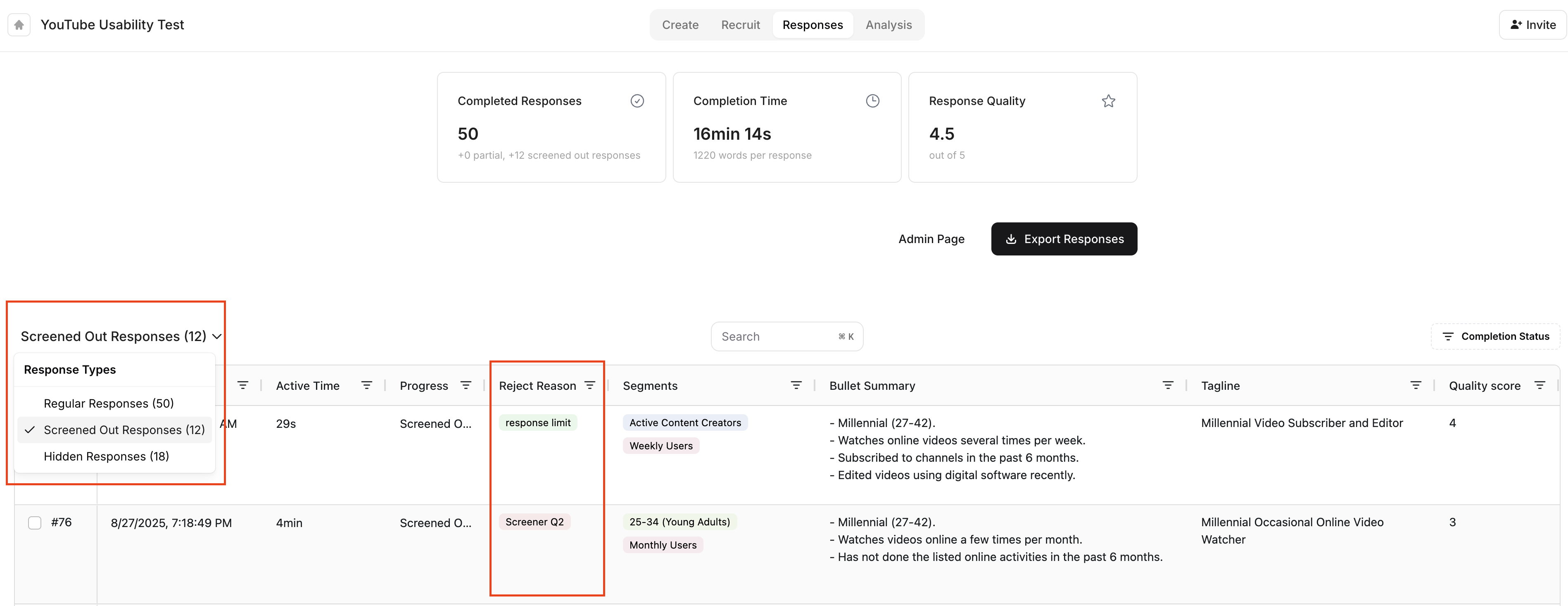This screenshot has height=606, width=1568.
Task: Click the Quality score filter icon
Action: click(x=1539, y=386)
